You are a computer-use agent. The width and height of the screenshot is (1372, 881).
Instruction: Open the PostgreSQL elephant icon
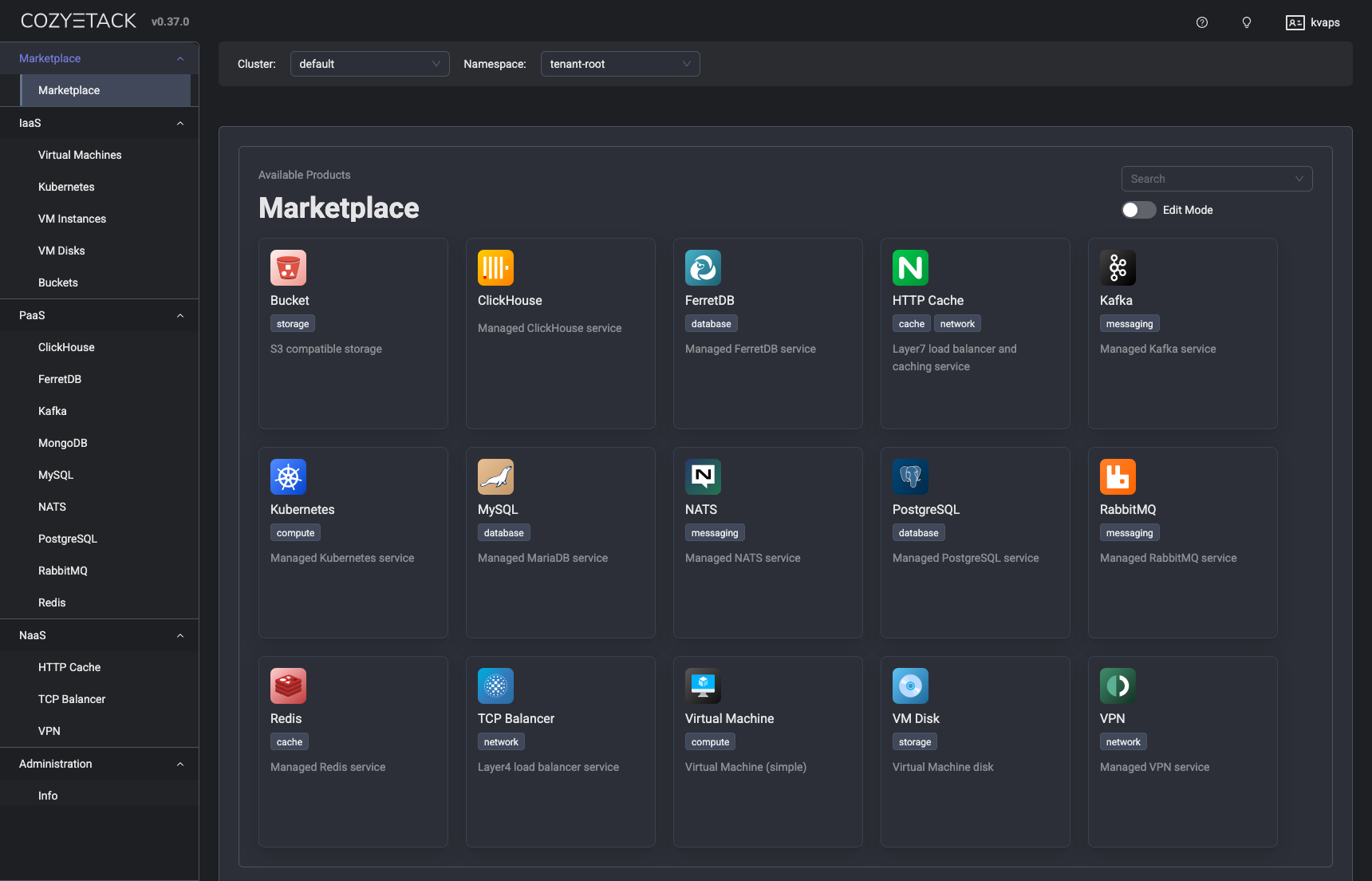coord(910,476)
